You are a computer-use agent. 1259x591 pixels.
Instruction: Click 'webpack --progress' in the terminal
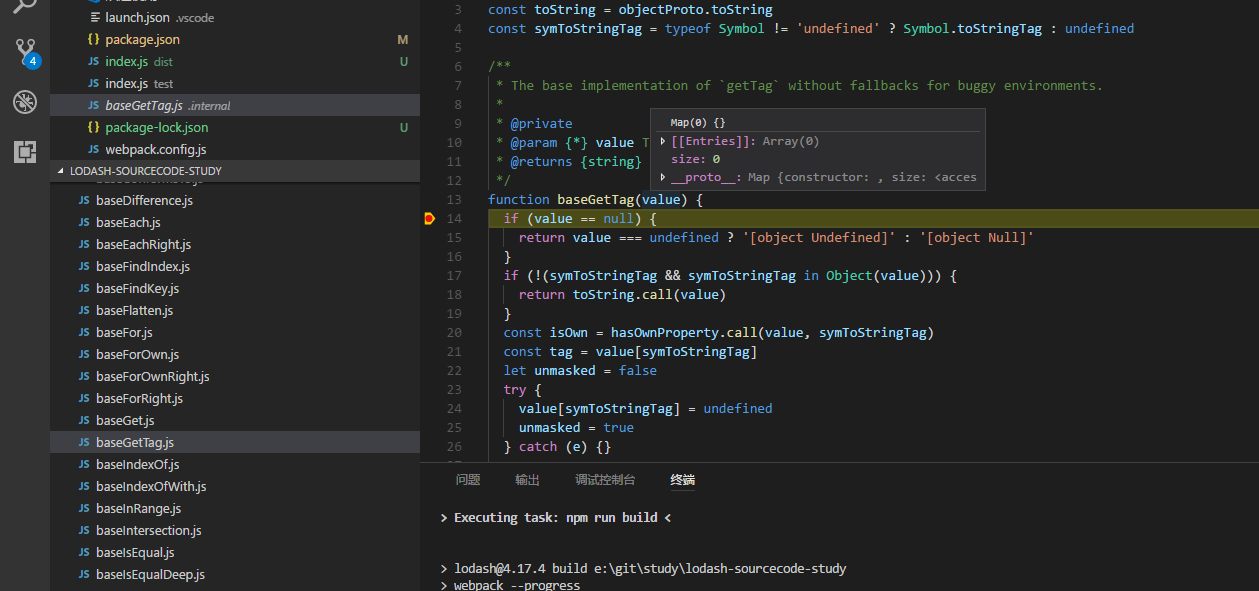click(517, 585)
